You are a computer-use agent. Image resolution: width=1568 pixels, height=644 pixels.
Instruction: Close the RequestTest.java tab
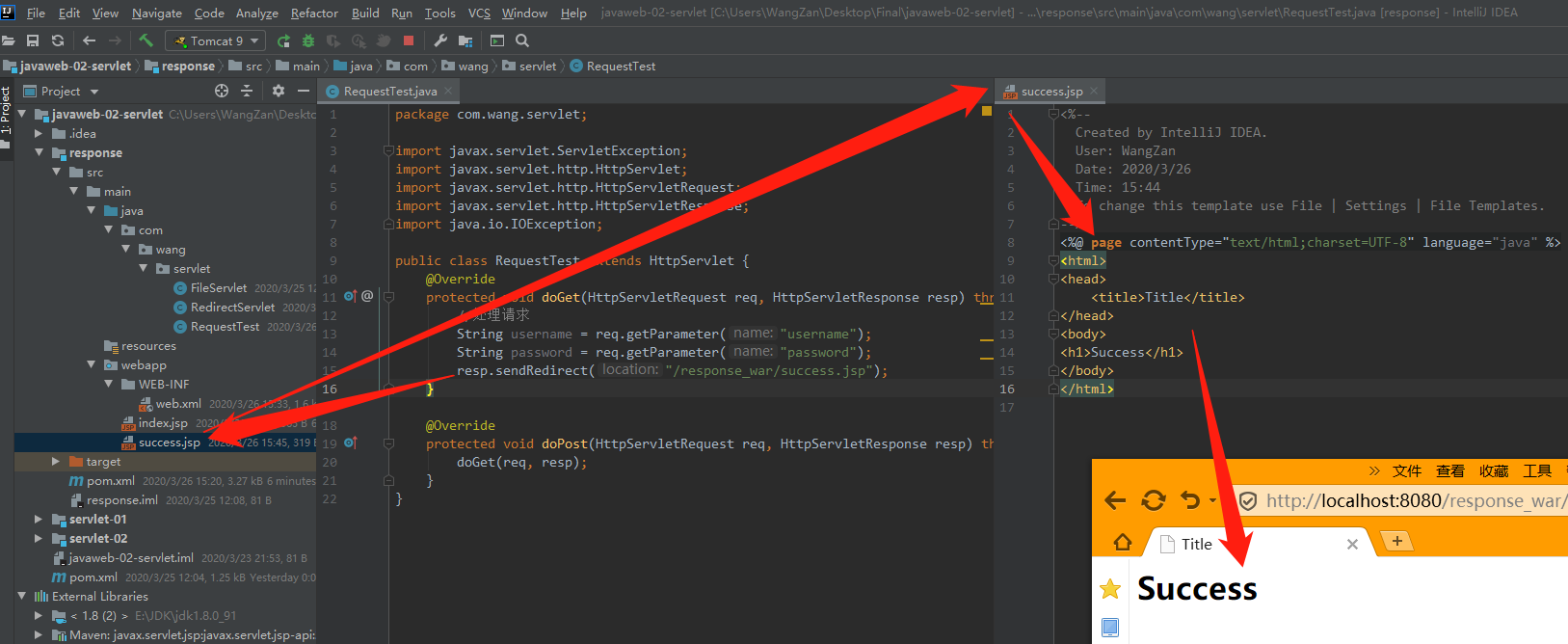(448, 91)
